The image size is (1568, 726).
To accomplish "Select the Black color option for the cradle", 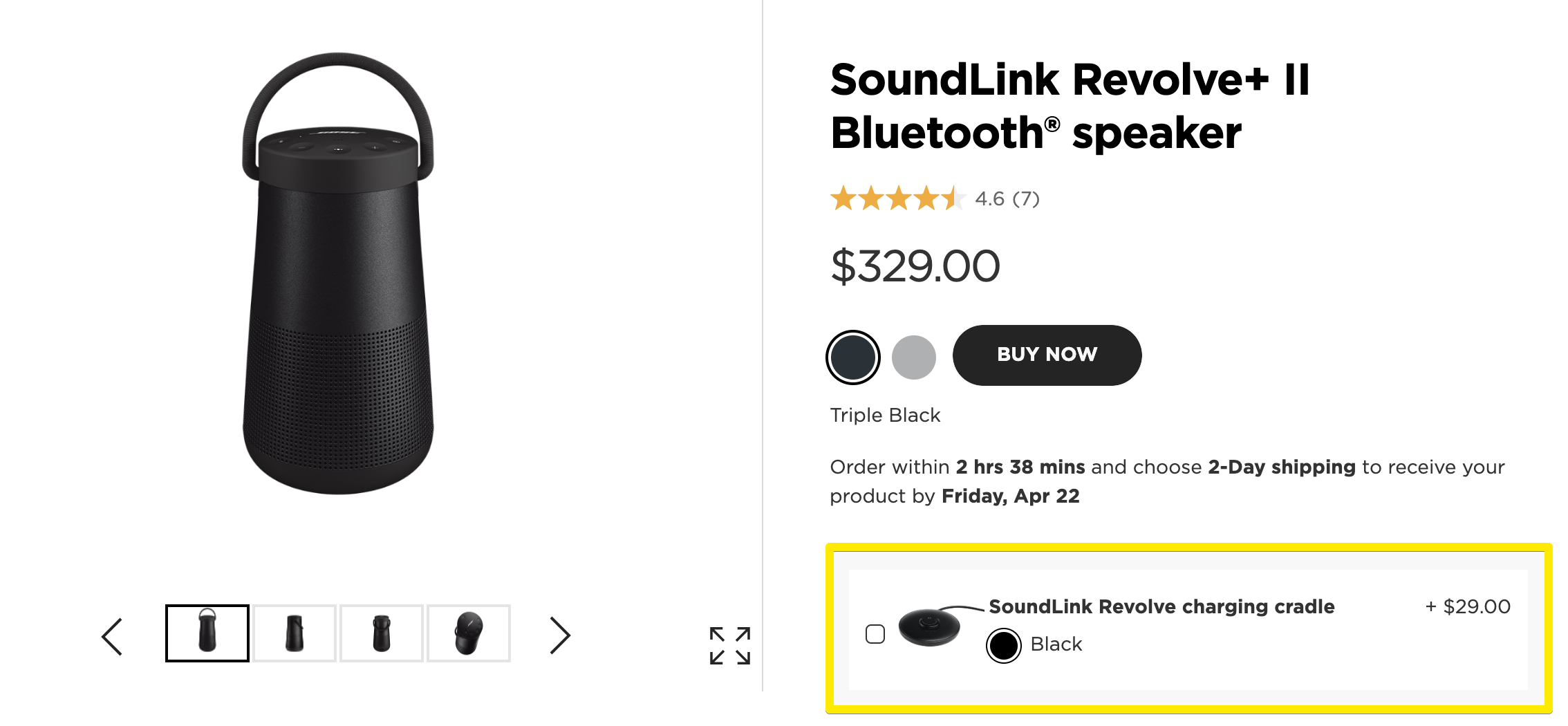I will point(1003,644).
